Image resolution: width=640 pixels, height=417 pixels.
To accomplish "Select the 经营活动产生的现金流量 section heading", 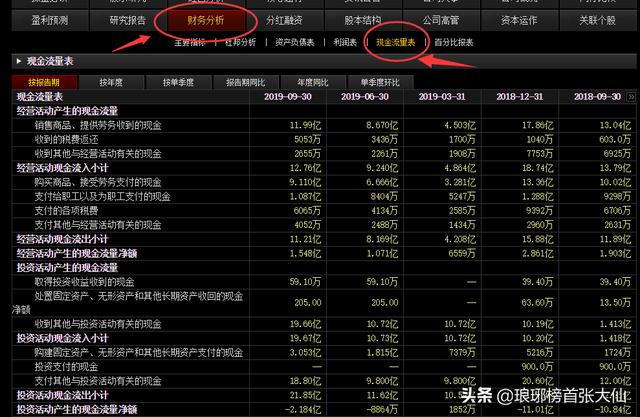I will (67, 111).
